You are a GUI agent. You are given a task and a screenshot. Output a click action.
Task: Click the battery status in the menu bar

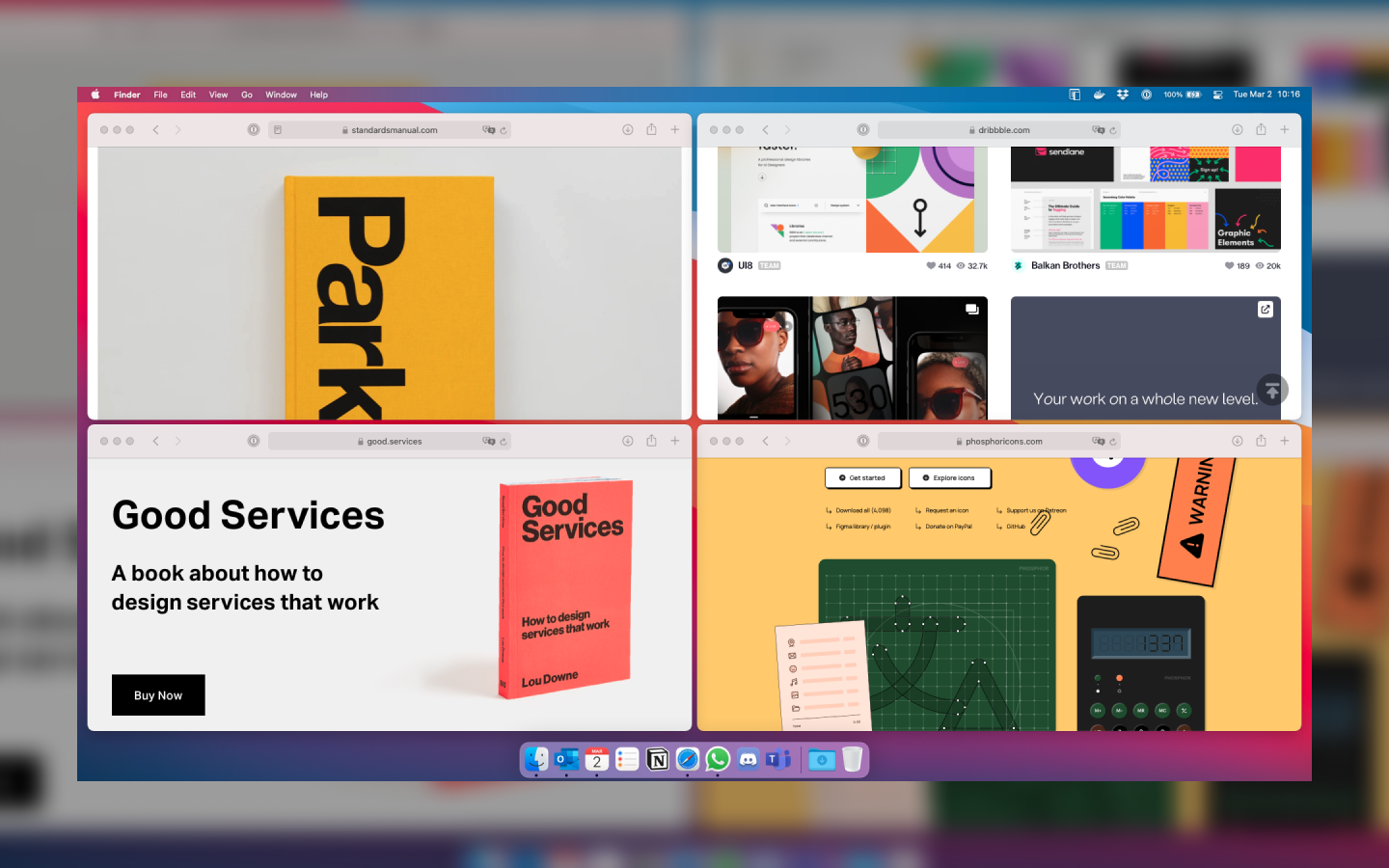tap(1182, 95)
